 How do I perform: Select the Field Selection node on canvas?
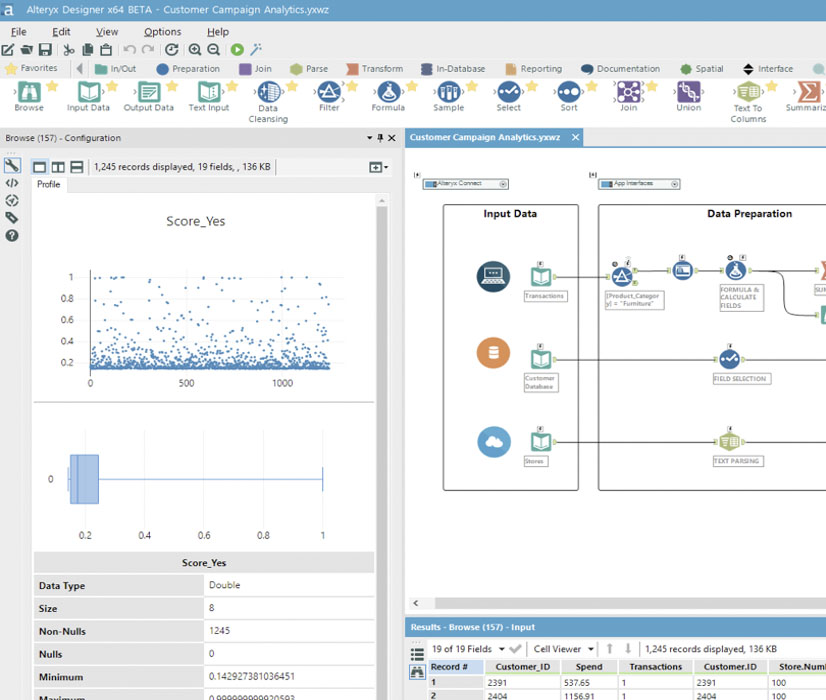click(730, 360)
